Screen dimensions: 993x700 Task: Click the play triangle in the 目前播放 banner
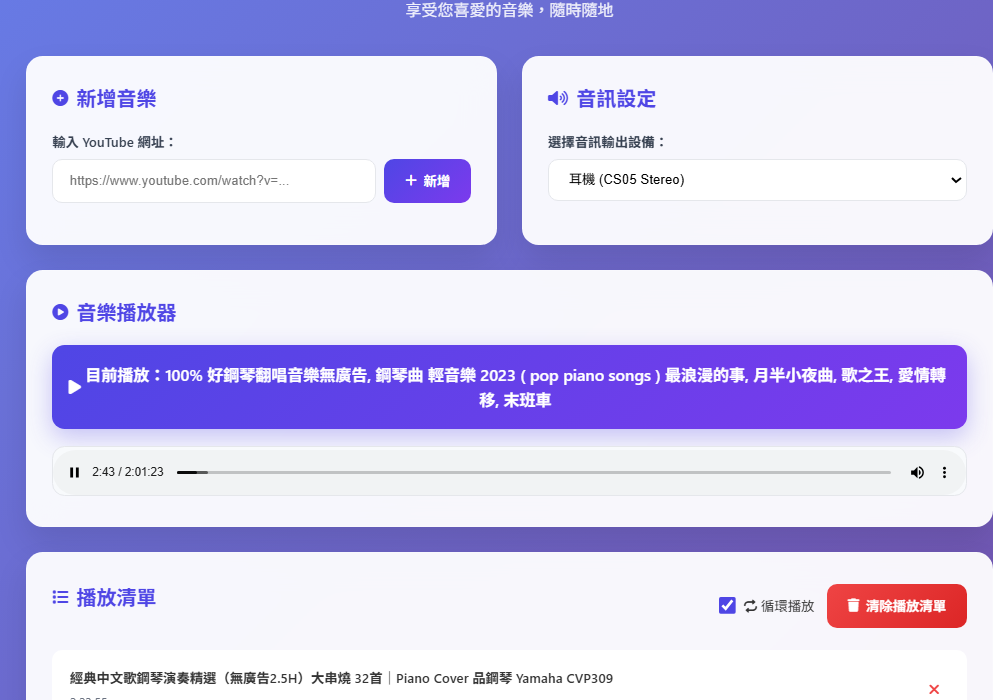coord(74,387)
